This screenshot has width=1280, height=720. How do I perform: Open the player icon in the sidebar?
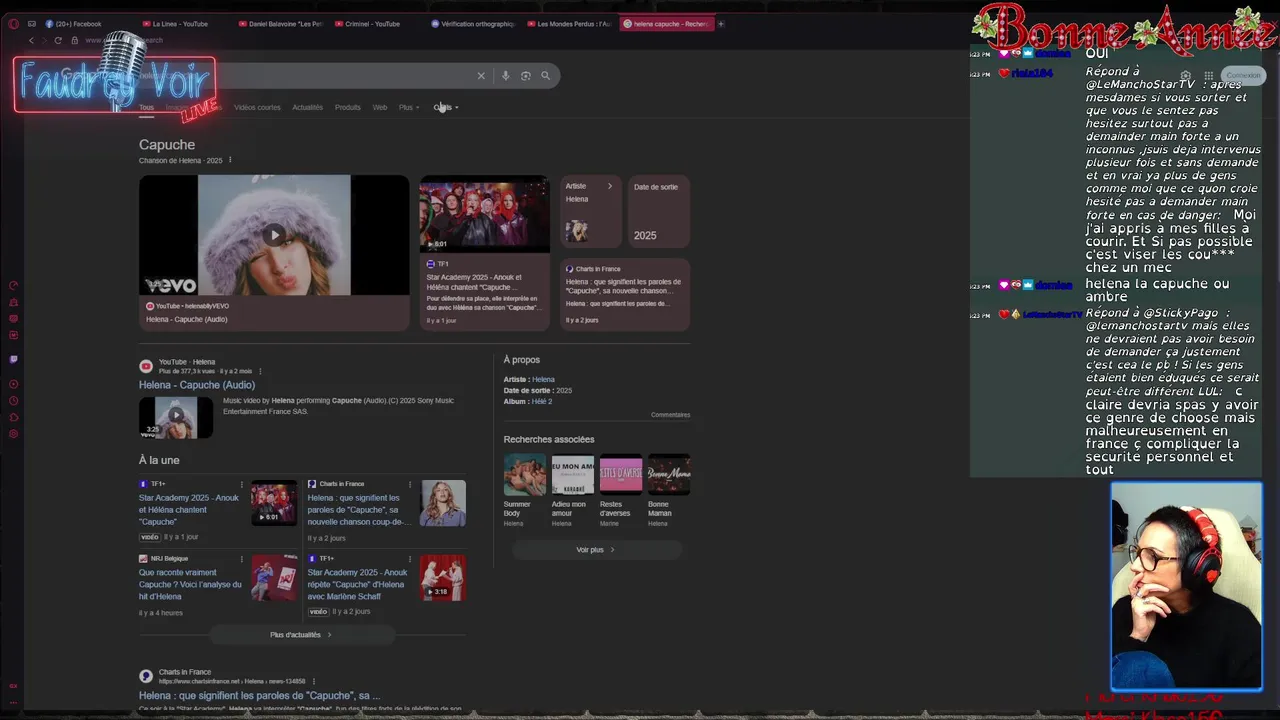(x=13, y=384)
